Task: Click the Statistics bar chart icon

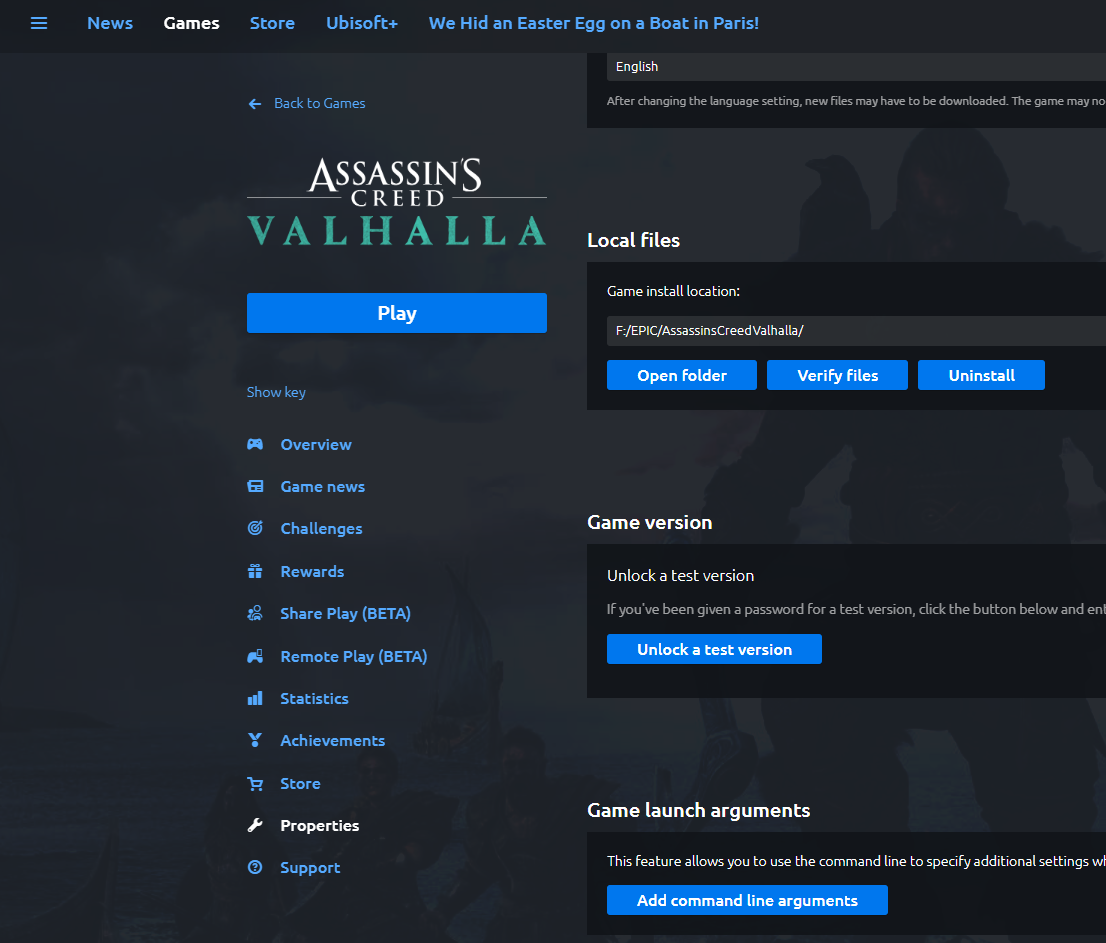Action: coord(255,698)
